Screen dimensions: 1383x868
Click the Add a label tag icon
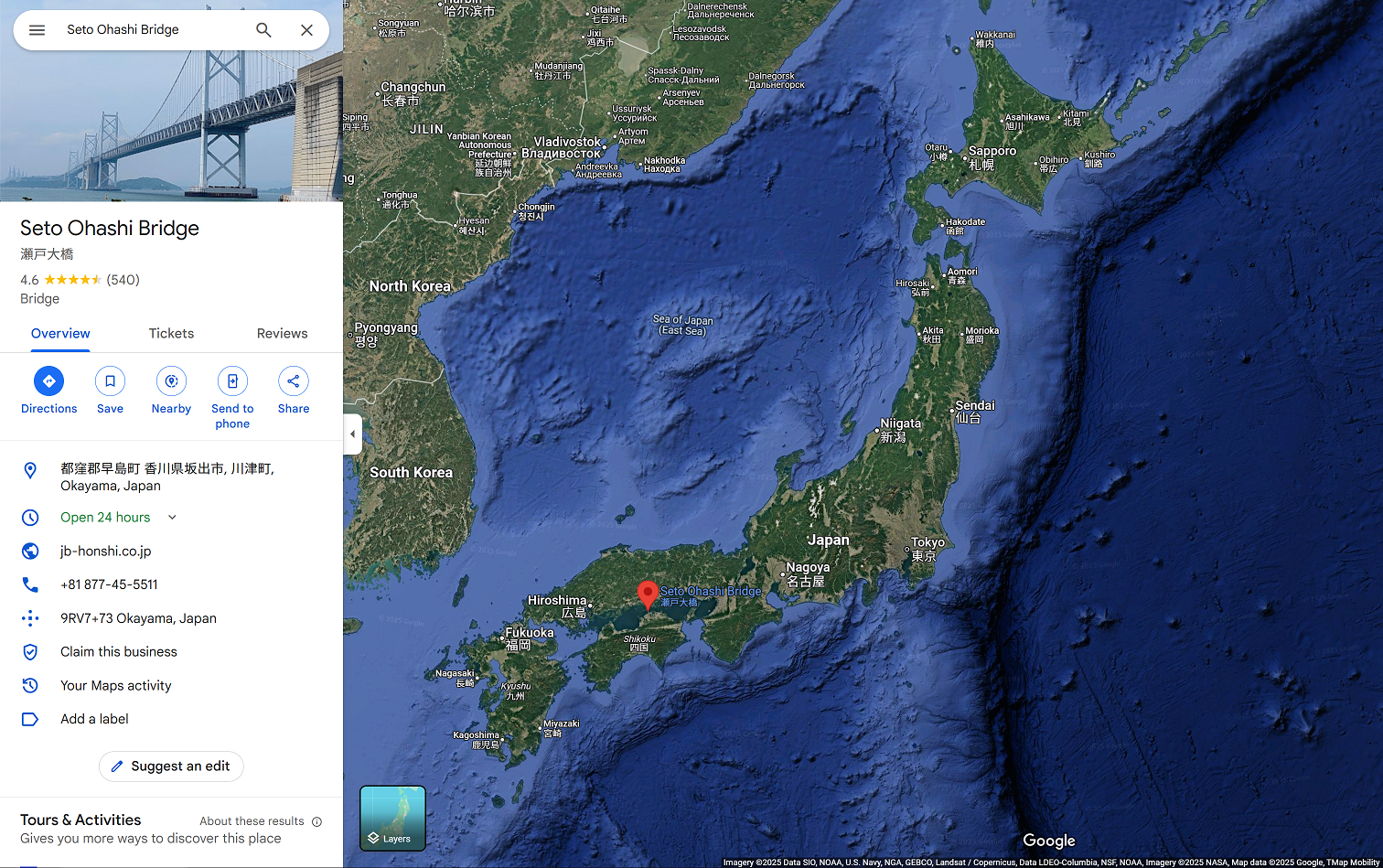pos(30,720)
